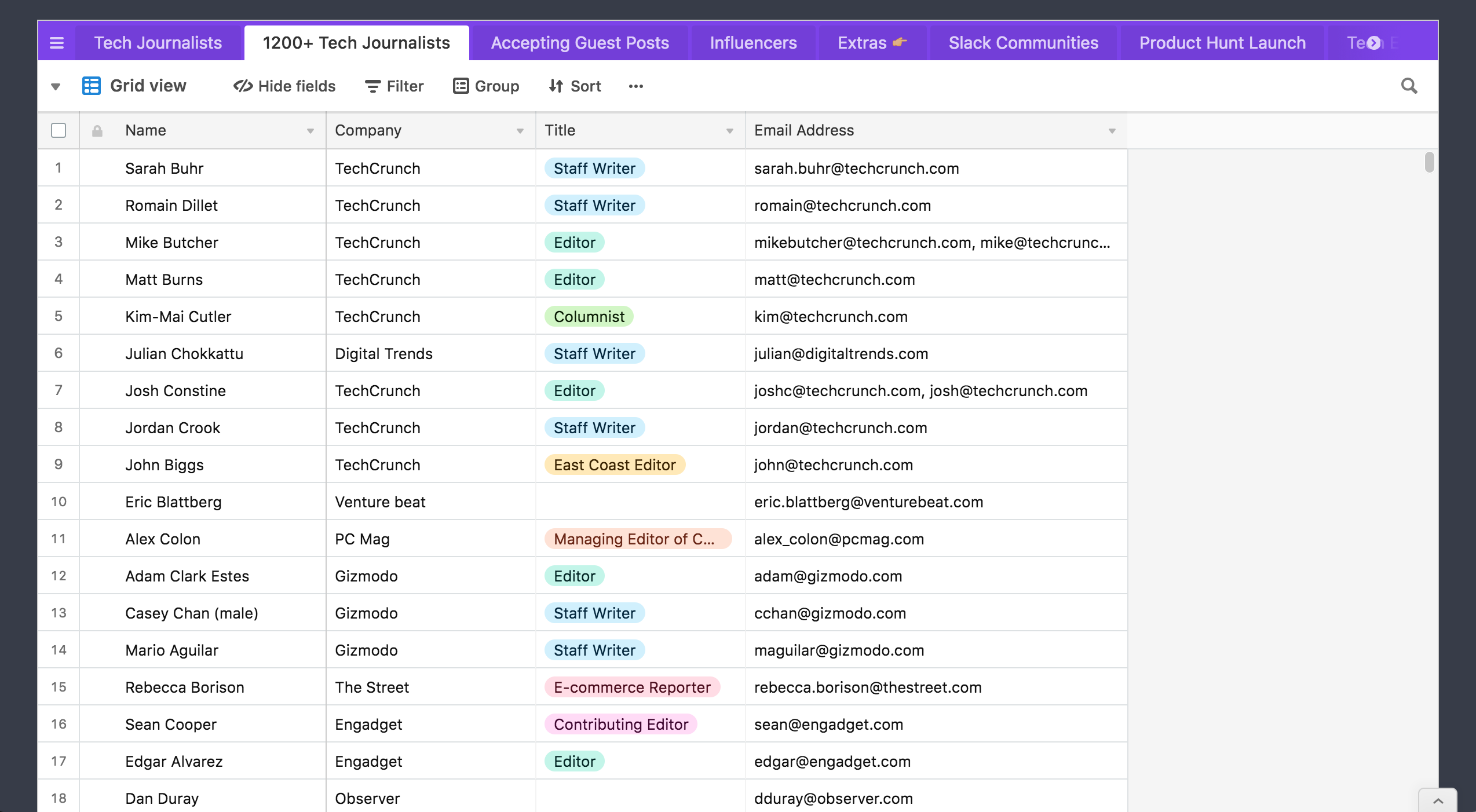Click Eric Blattberg's empty Title cell

(x=641, y=502)
